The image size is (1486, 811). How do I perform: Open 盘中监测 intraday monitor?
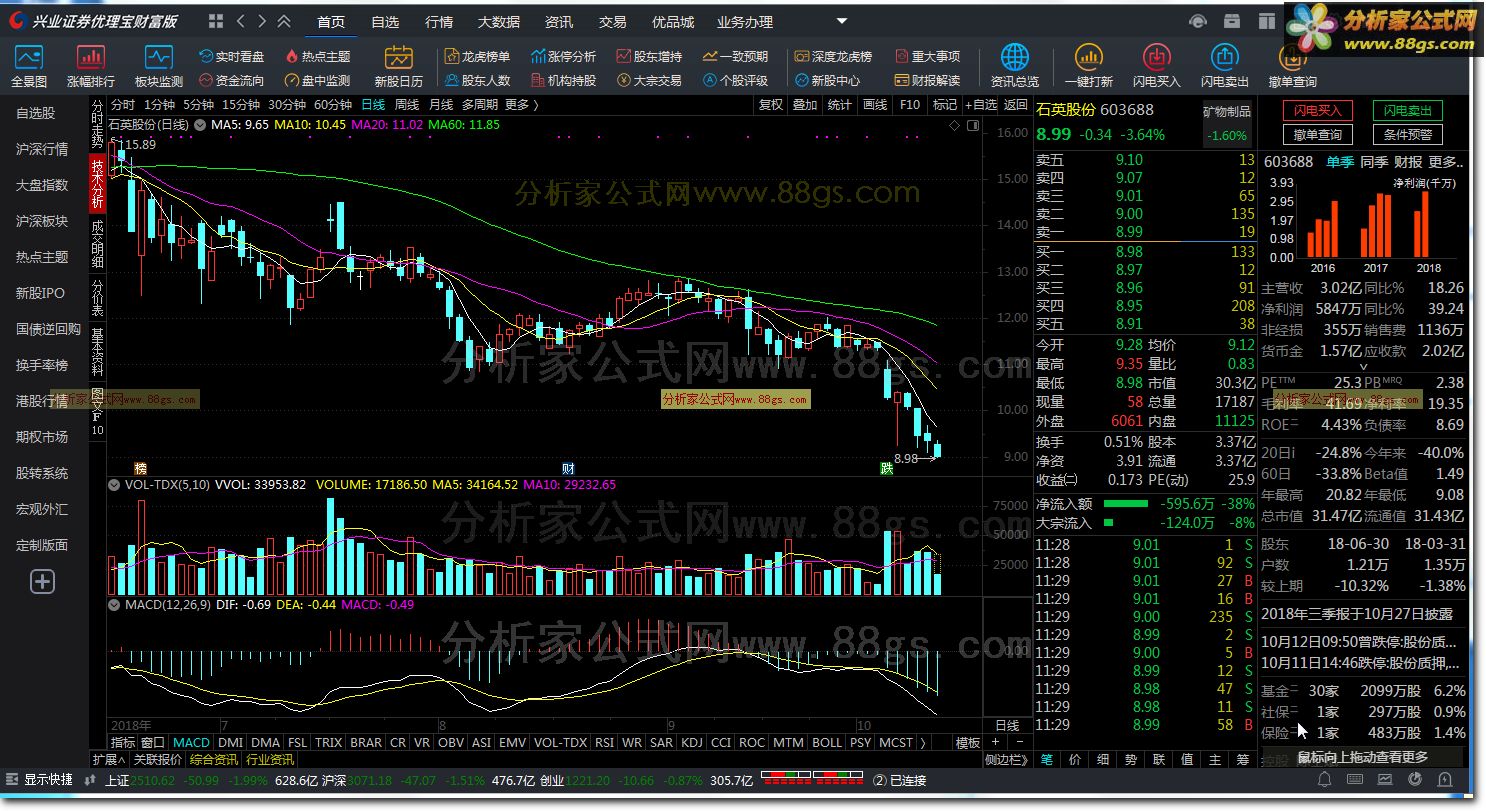(318, 81)
